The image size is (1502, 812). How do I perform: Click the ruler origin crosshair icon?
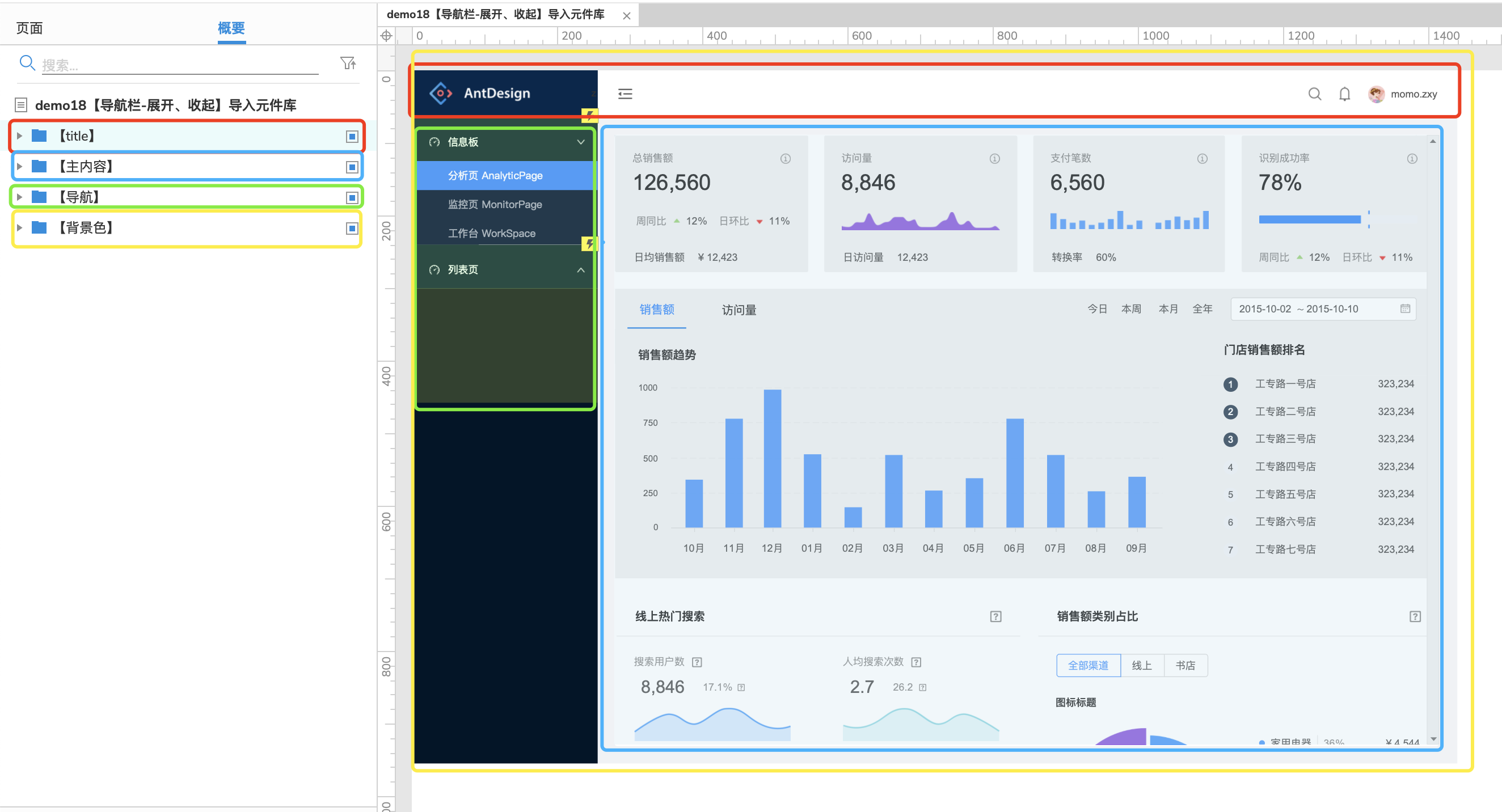[x=386, y=36]
